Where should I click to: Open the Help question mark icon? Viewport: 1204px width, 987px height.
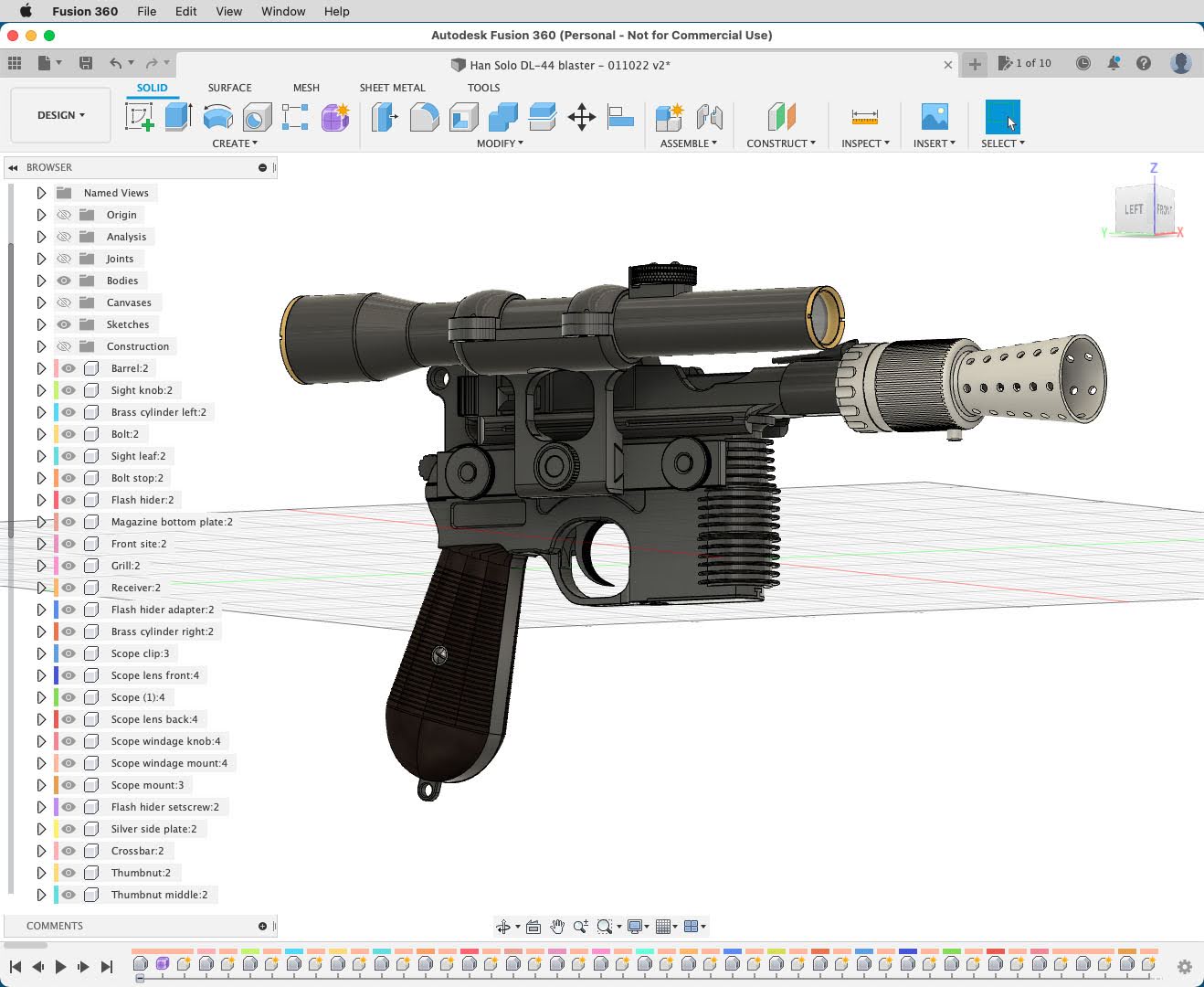1144,63
